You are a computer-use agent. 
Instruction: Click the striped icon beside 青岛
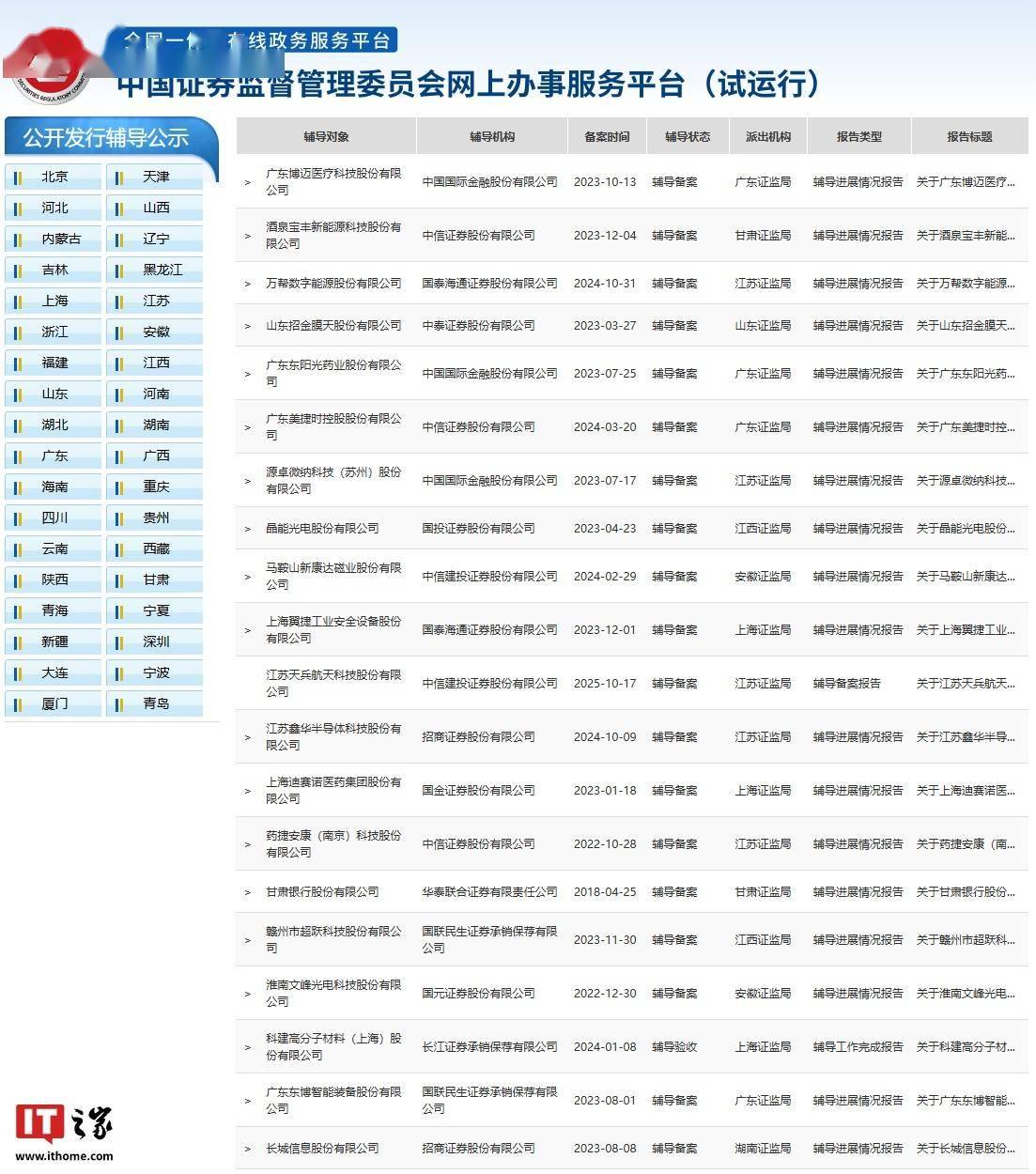click(x=119, y=704)
